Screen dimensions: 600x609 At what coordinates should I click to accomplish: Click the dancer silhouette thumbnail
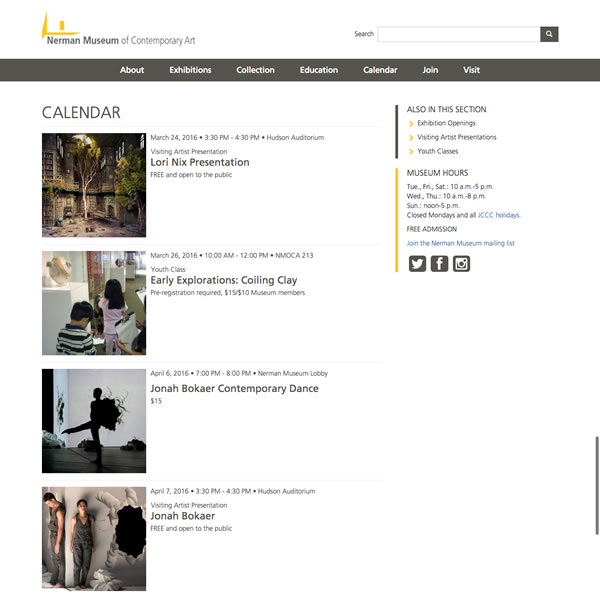94,421
